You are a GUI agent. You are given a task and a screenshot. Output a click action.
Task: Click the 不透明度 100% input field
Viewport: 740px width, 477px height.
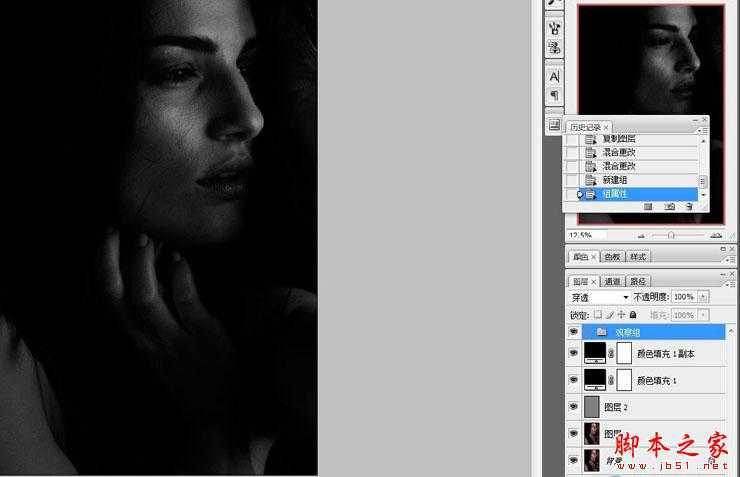coord(684,297)
